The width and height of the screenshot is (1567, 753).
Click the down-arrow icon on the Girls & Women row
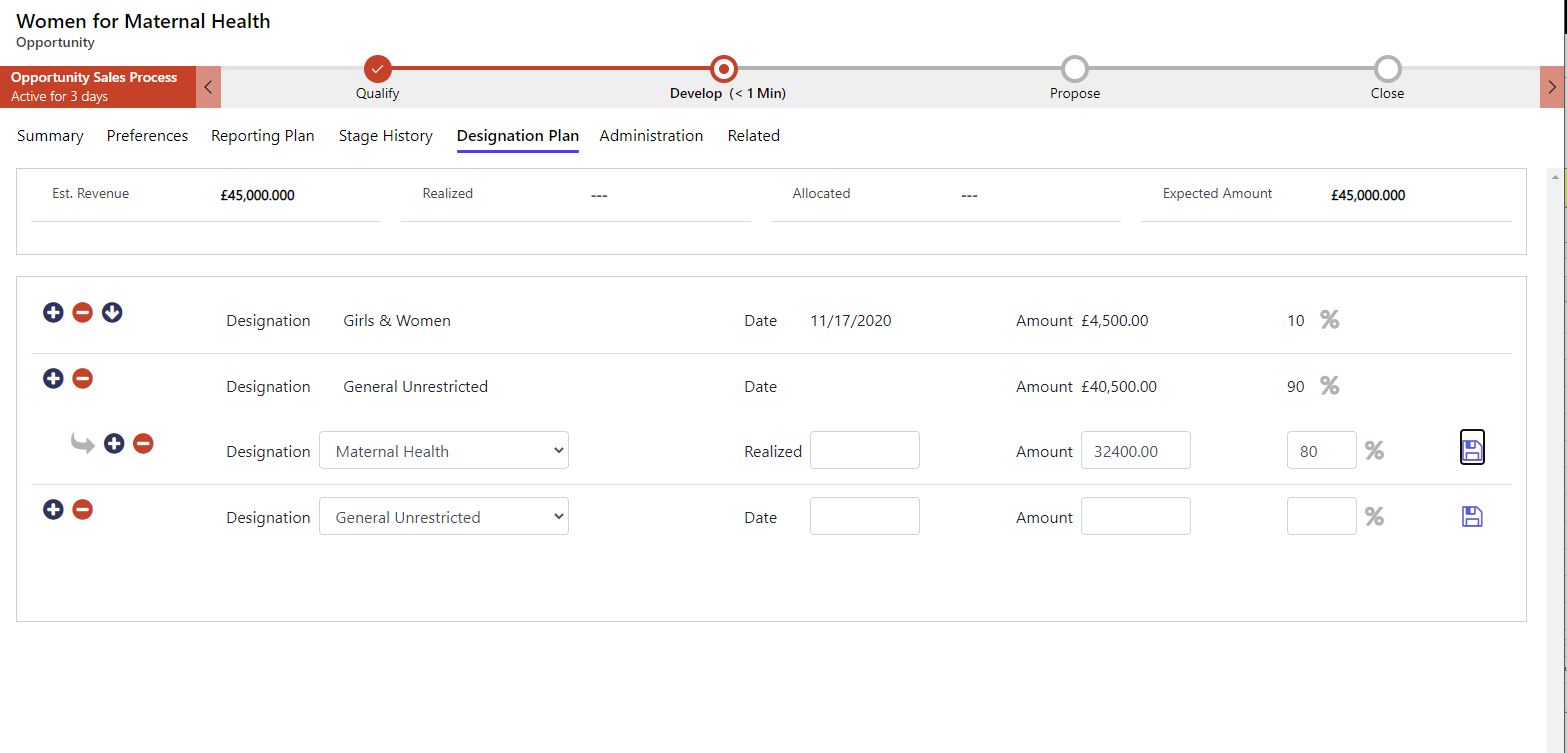[x=112, y=313]
